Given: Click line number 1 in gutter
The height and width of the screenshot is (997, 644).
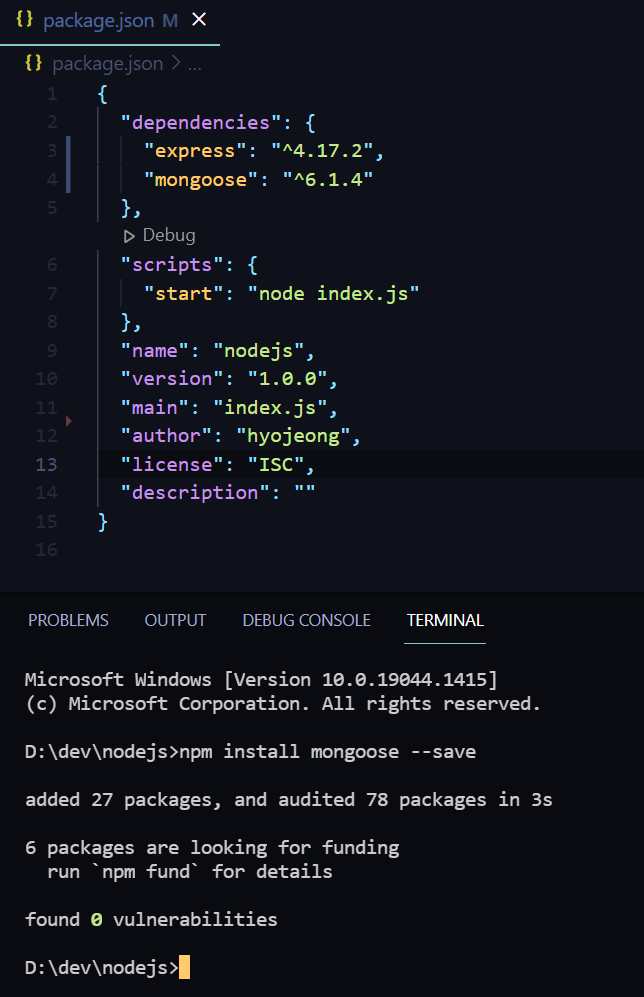Looking at the screenshot, I should click(52, 94).
